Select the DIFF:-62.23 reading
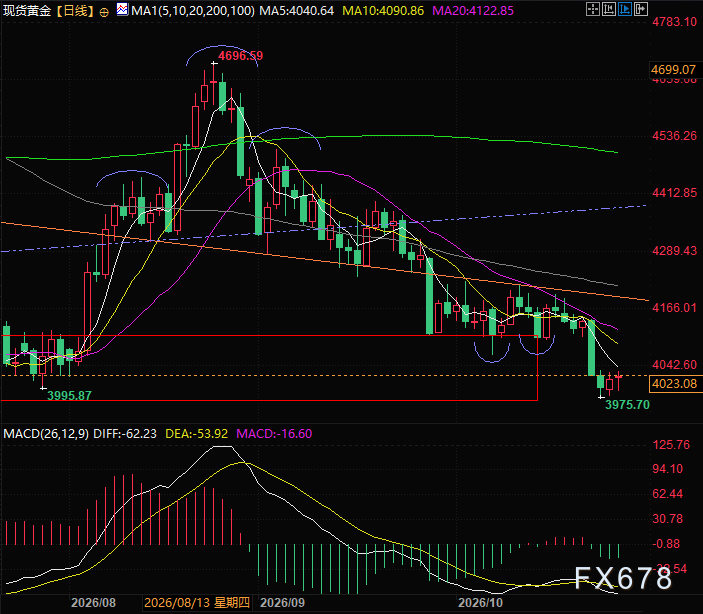Viewport: 703px width, 614px height. [125, 434]
